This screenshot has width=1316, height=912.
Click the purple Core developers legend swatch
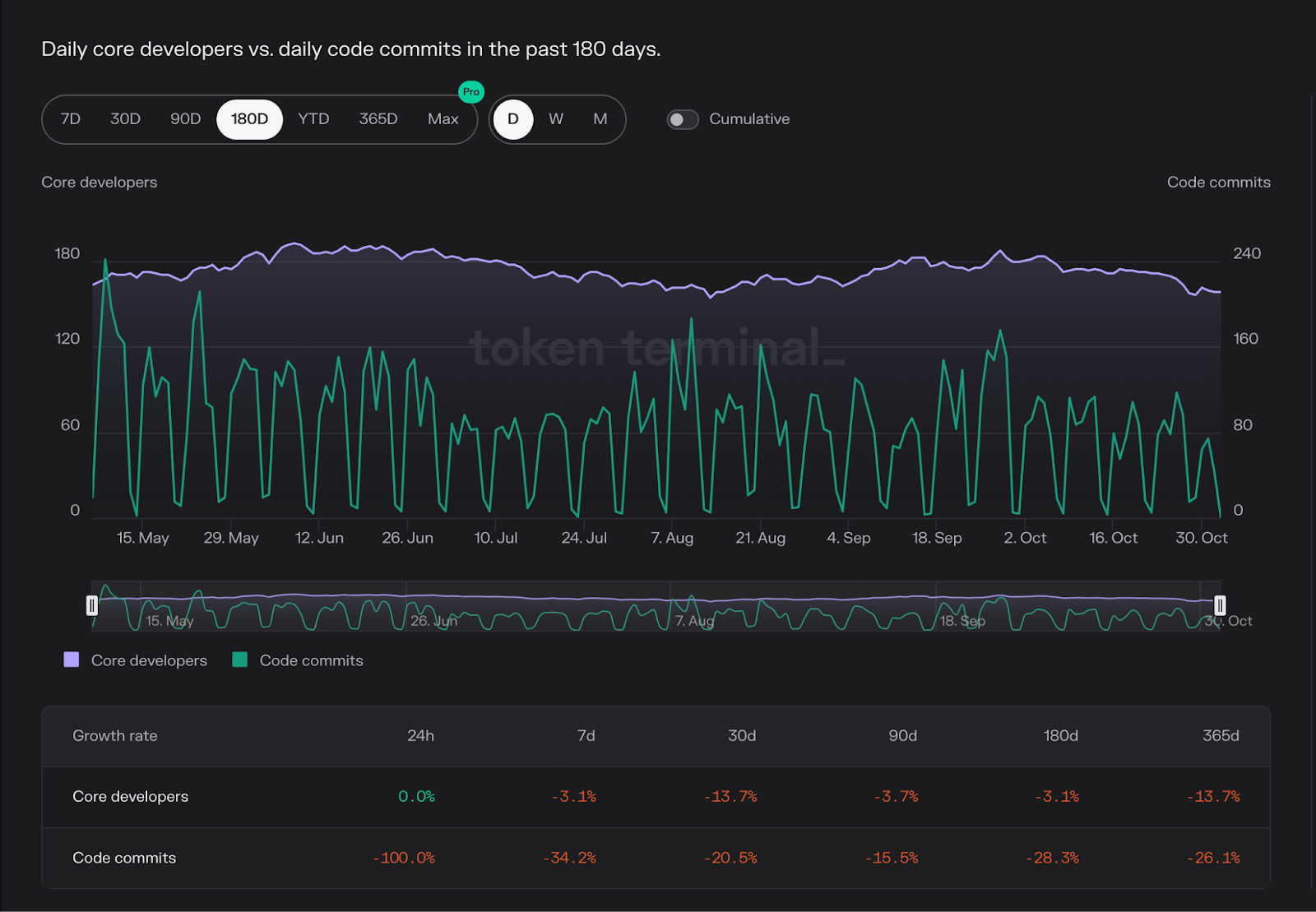pyautogui.click(x=72, y=660)
